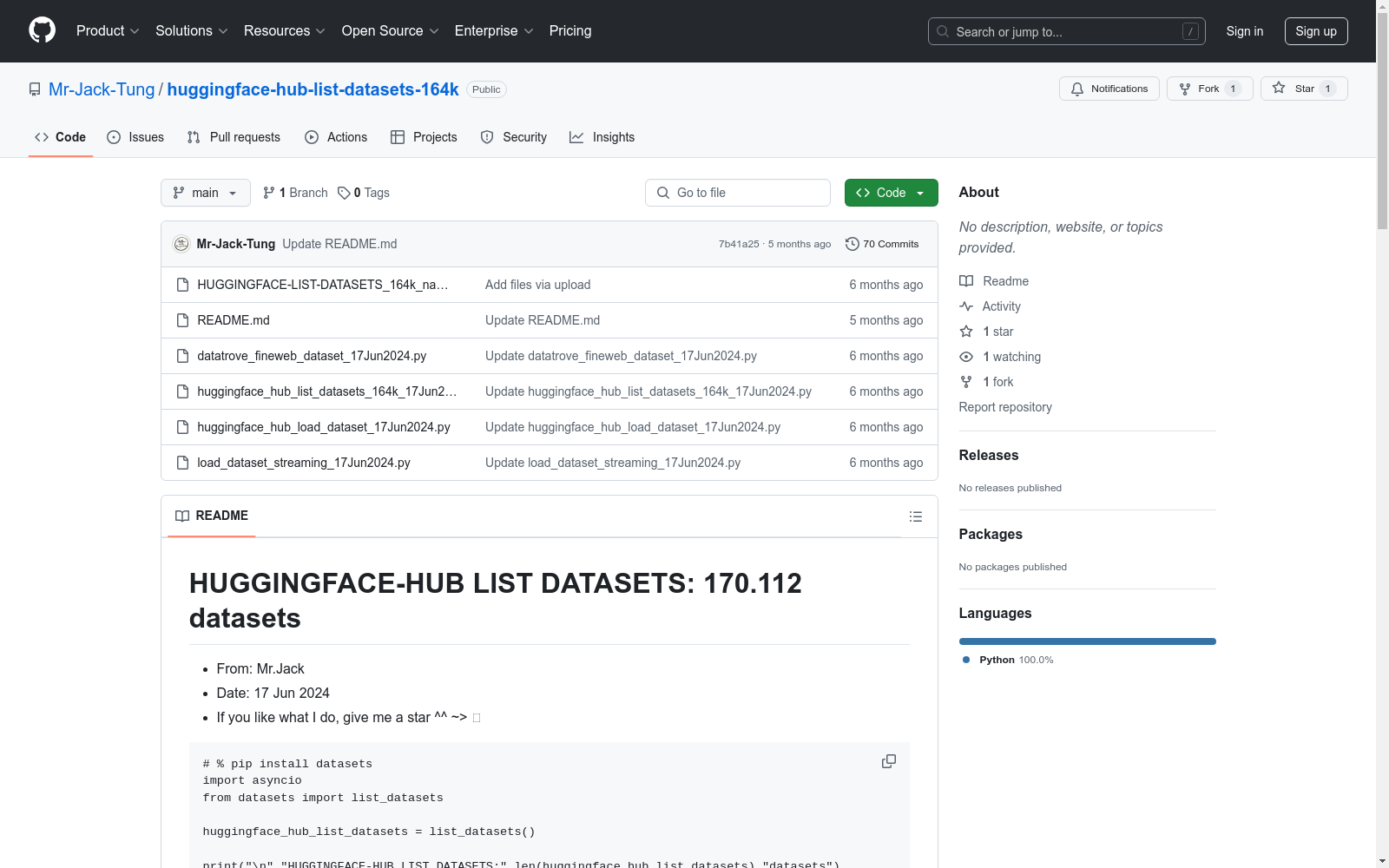Star this repository using the star icon

click(1279, 88)
